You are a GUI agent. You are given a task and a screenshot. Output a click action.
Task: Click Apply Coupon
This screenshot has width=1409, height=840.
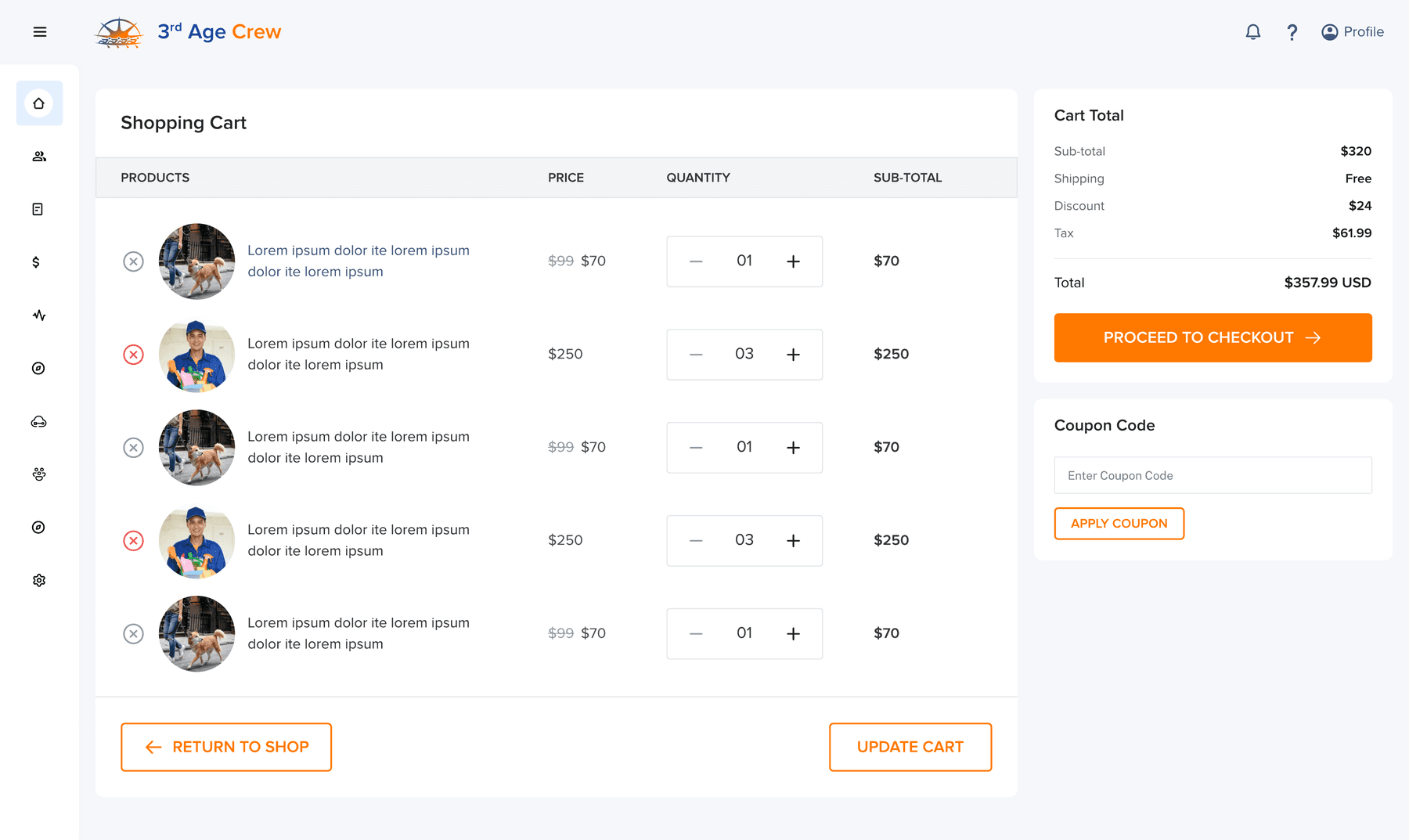click(x=1119, y=524)
